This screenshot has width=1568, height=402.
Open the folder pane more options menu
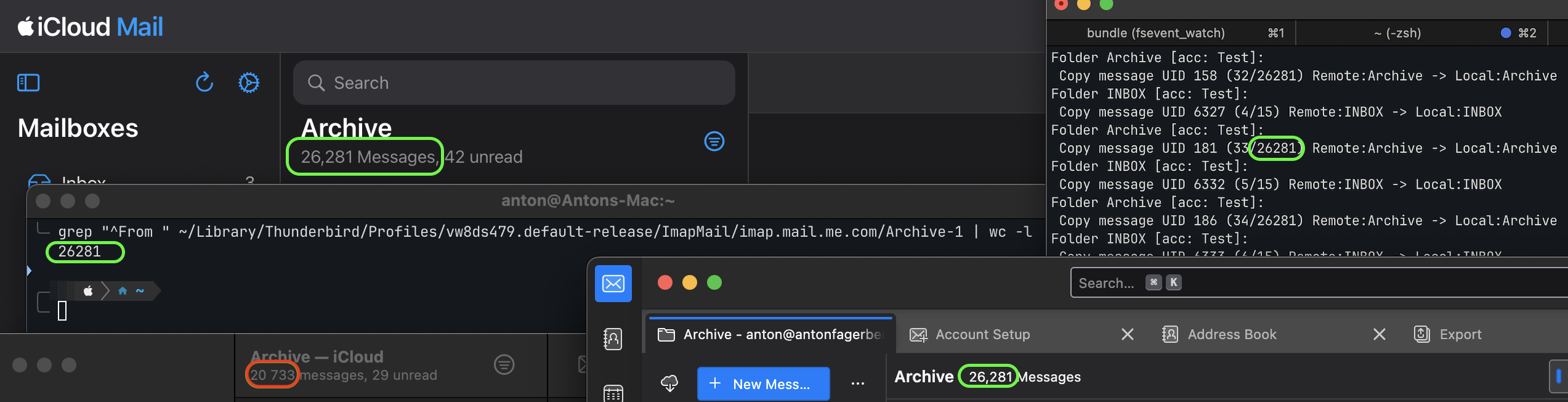pyautogui.click(x=857, y=384)
